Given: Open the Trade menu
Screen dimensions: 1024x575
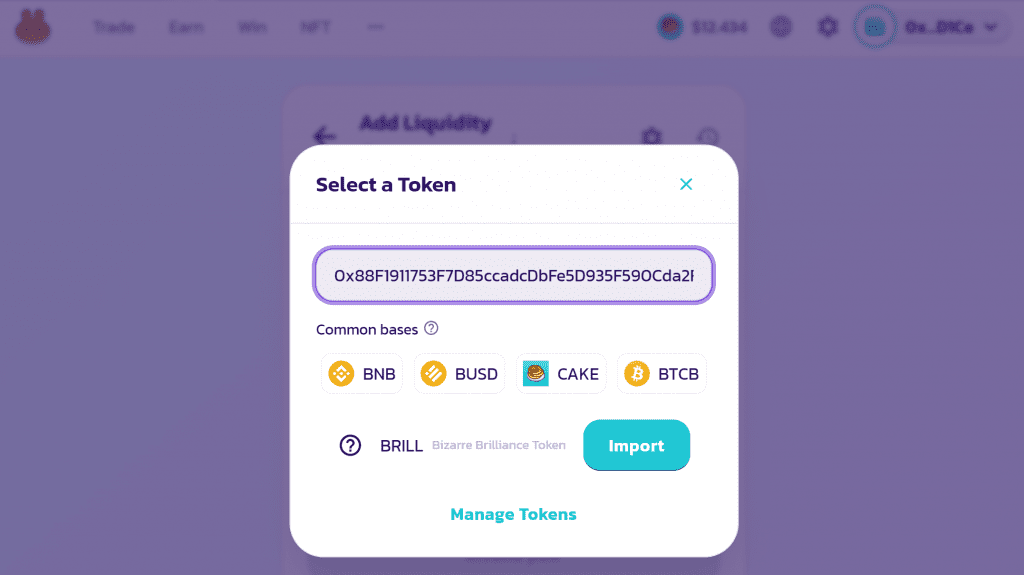Looking at the screenshot, I should (114, 27).
